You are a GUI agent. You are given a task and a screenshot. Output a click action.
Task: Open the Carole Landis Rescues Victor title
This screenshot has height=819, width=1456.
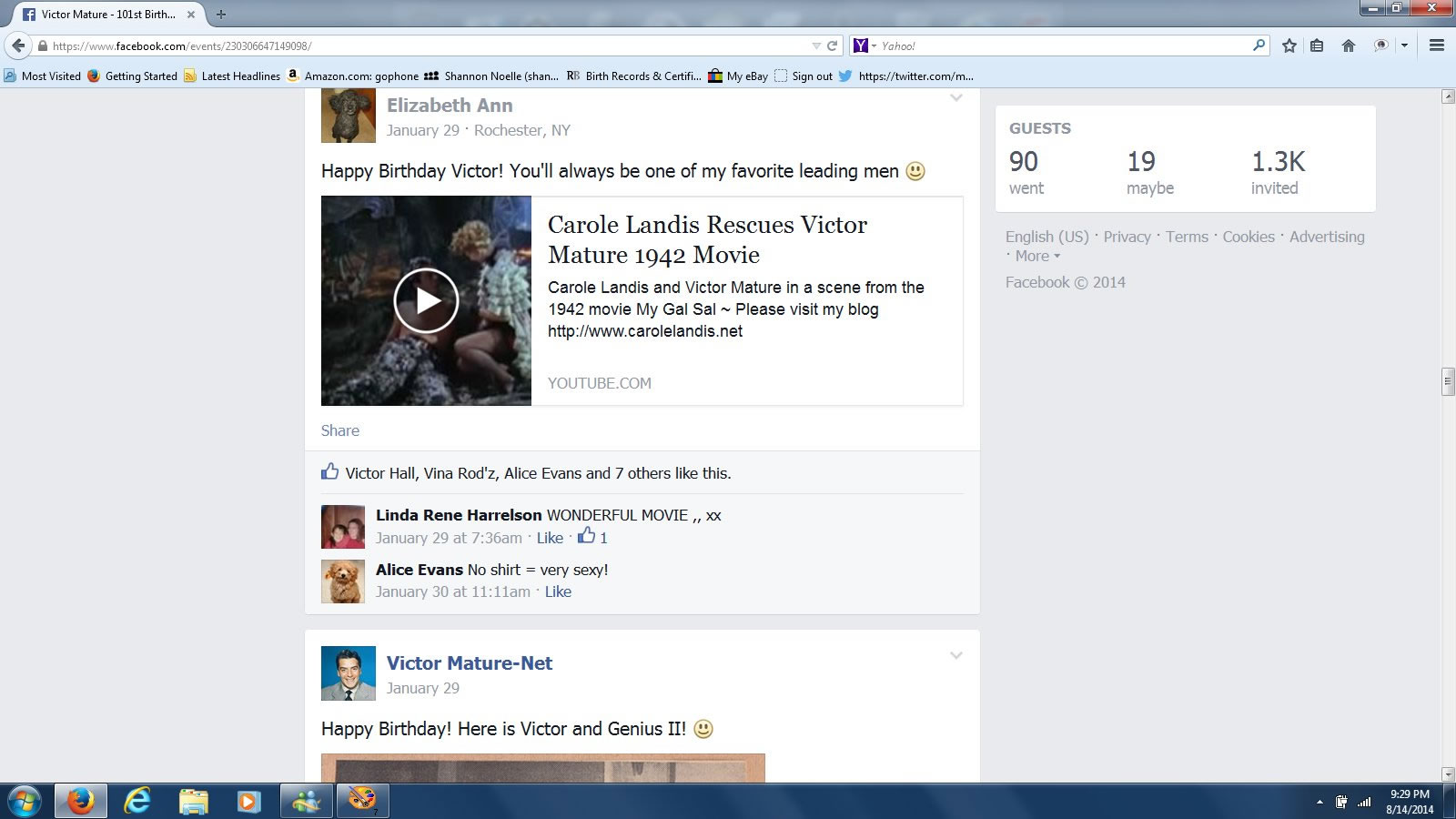pyautogui.click(x=707, y=239)
